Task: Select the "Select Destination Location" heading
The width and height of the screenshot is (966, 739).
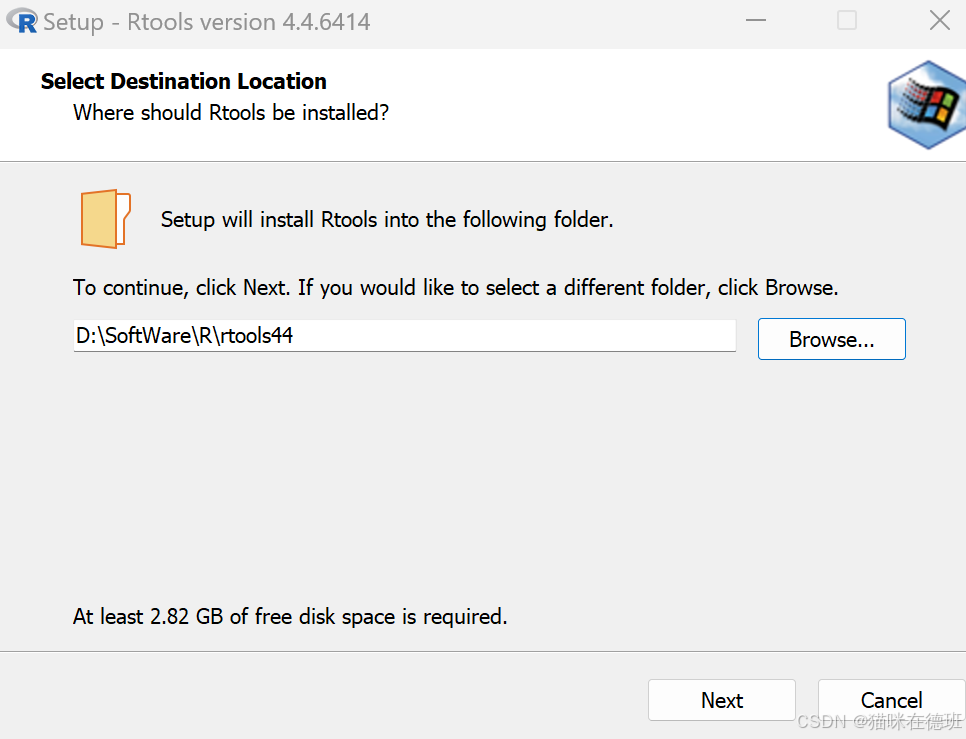Action: pyautogui.click(x=184, y=81)
